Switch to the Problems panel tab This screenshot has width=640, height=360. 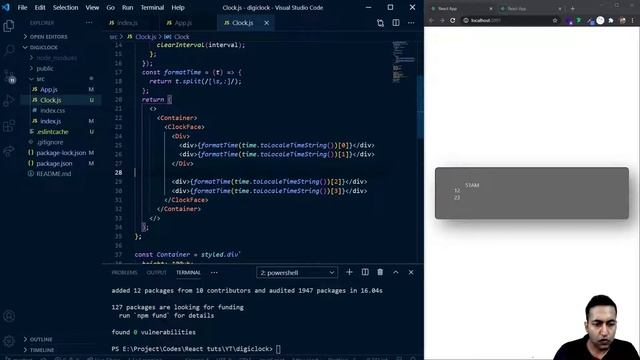point(124,273)
